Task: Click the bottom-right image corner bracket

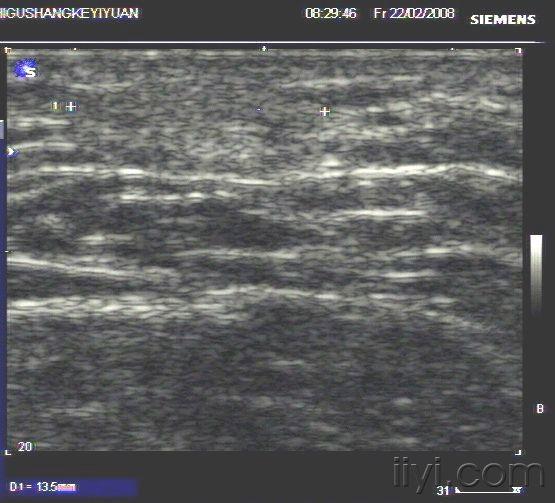Action: point(519,452)
